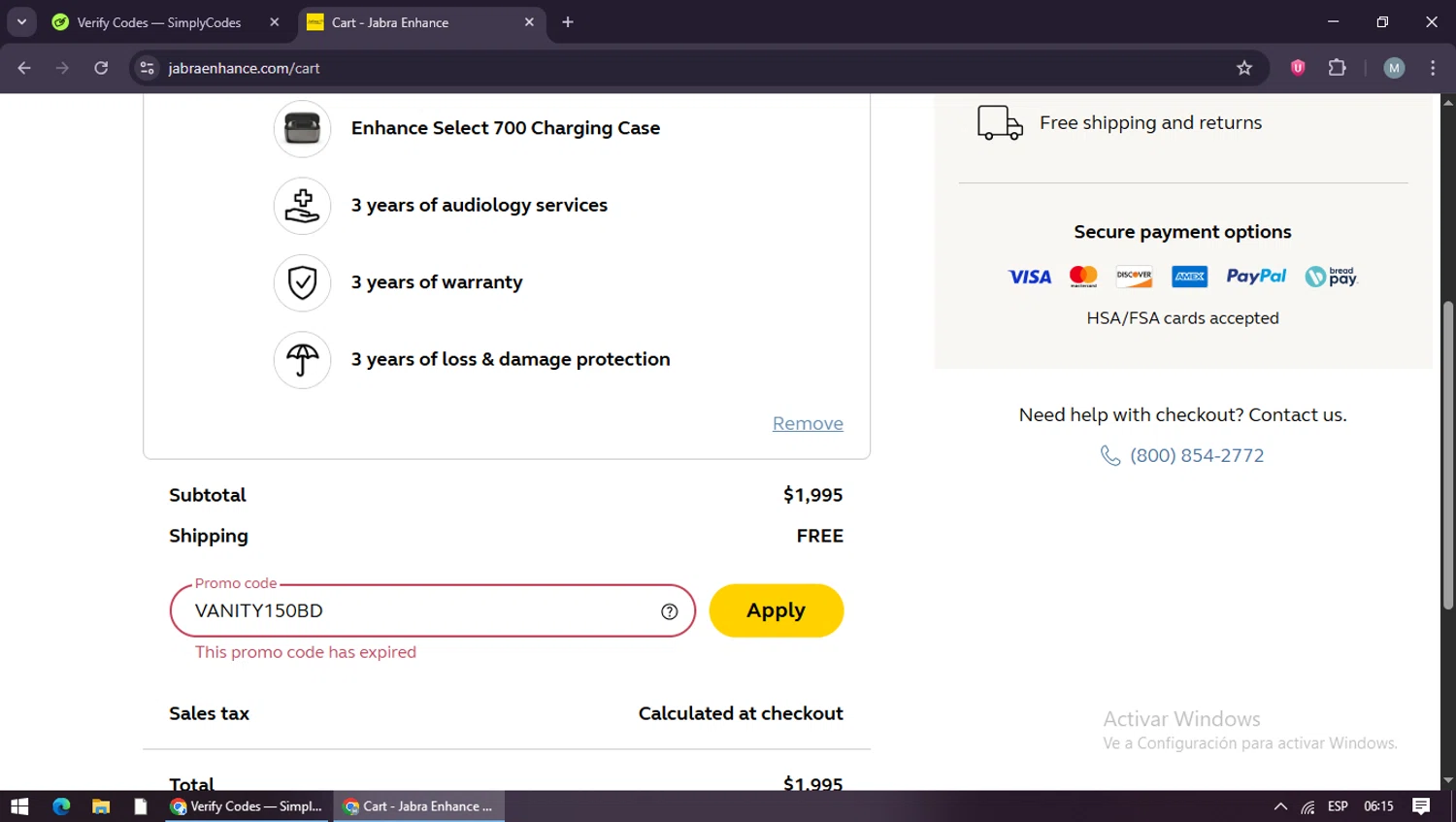The height and width of the screenshot is (822, 1456).
Task: Open the browser extensions puzzle icon
Action: tap(1337, 68)
